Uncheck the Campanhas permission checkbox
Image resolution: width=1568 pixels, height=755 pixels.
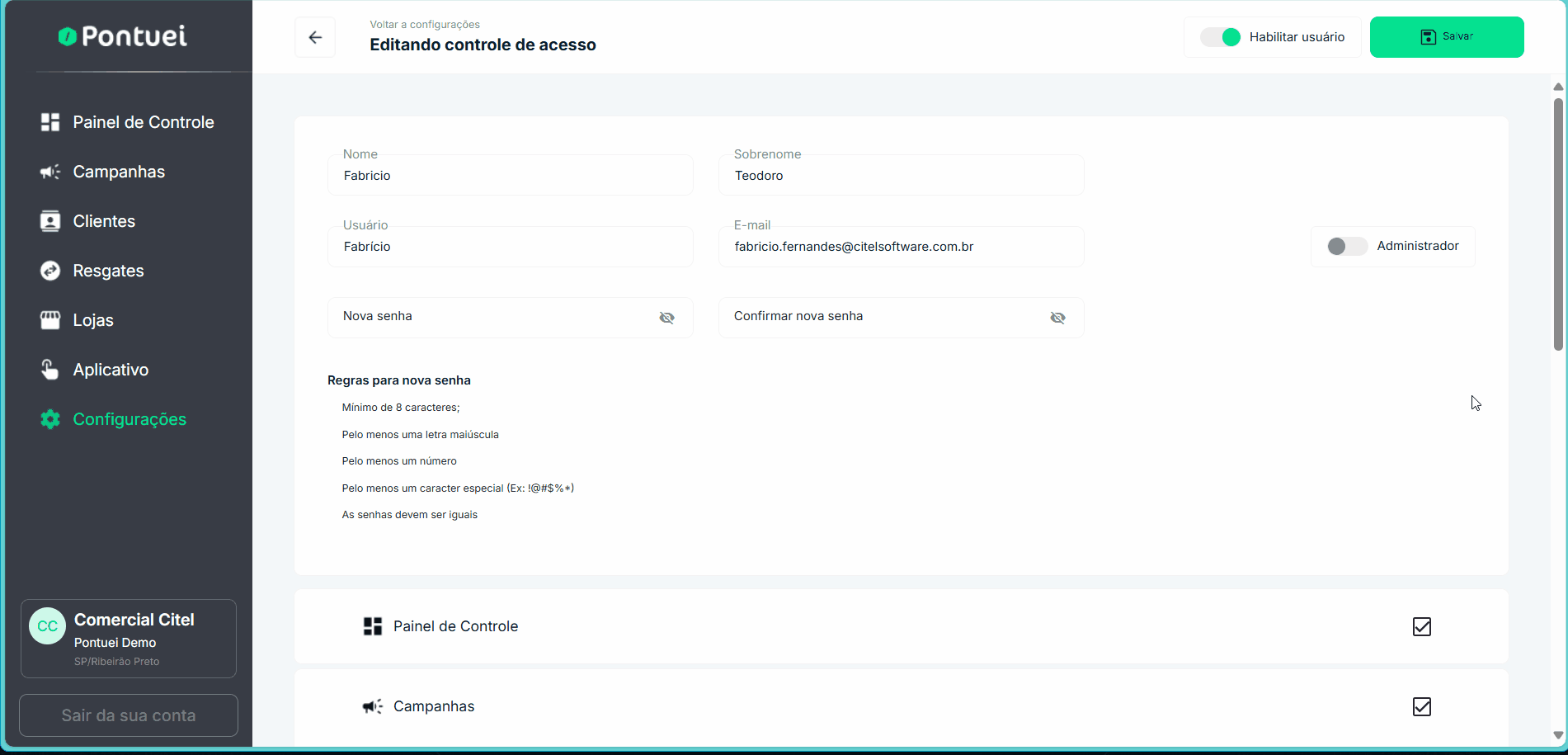(x=1421, y=707)
